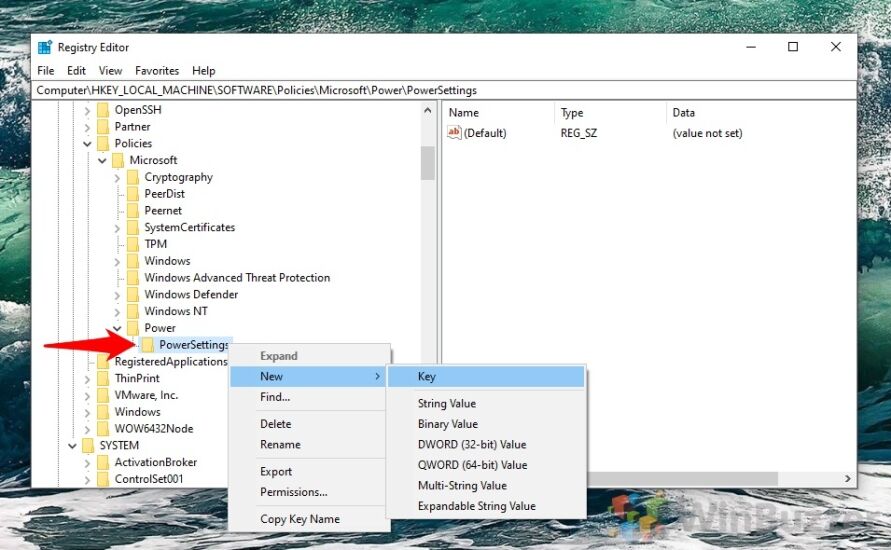Click the TPM folder icon

(132, 244)
